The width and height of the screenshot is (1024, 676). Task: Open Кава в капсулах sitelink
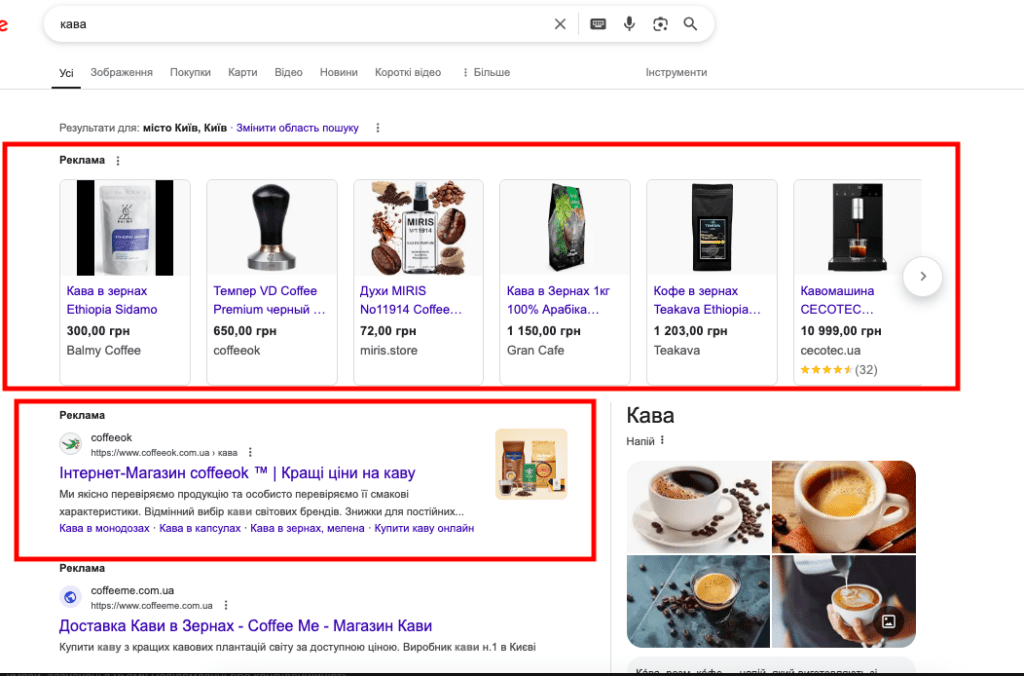point(200,528)
